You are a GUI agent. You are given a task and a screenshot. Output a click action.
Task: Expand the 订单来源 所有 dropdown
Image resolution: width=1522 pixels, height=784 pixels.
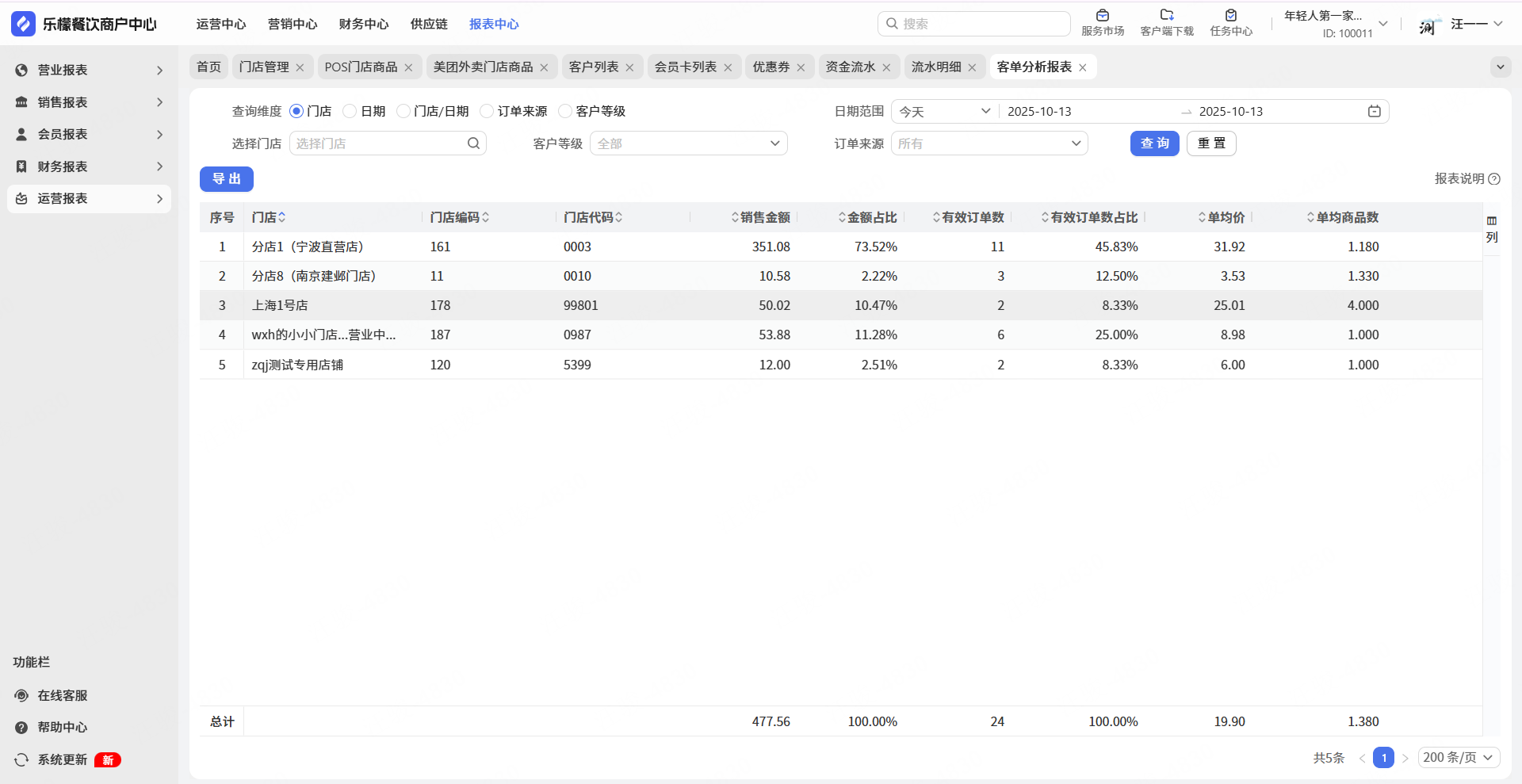(989, 143)
